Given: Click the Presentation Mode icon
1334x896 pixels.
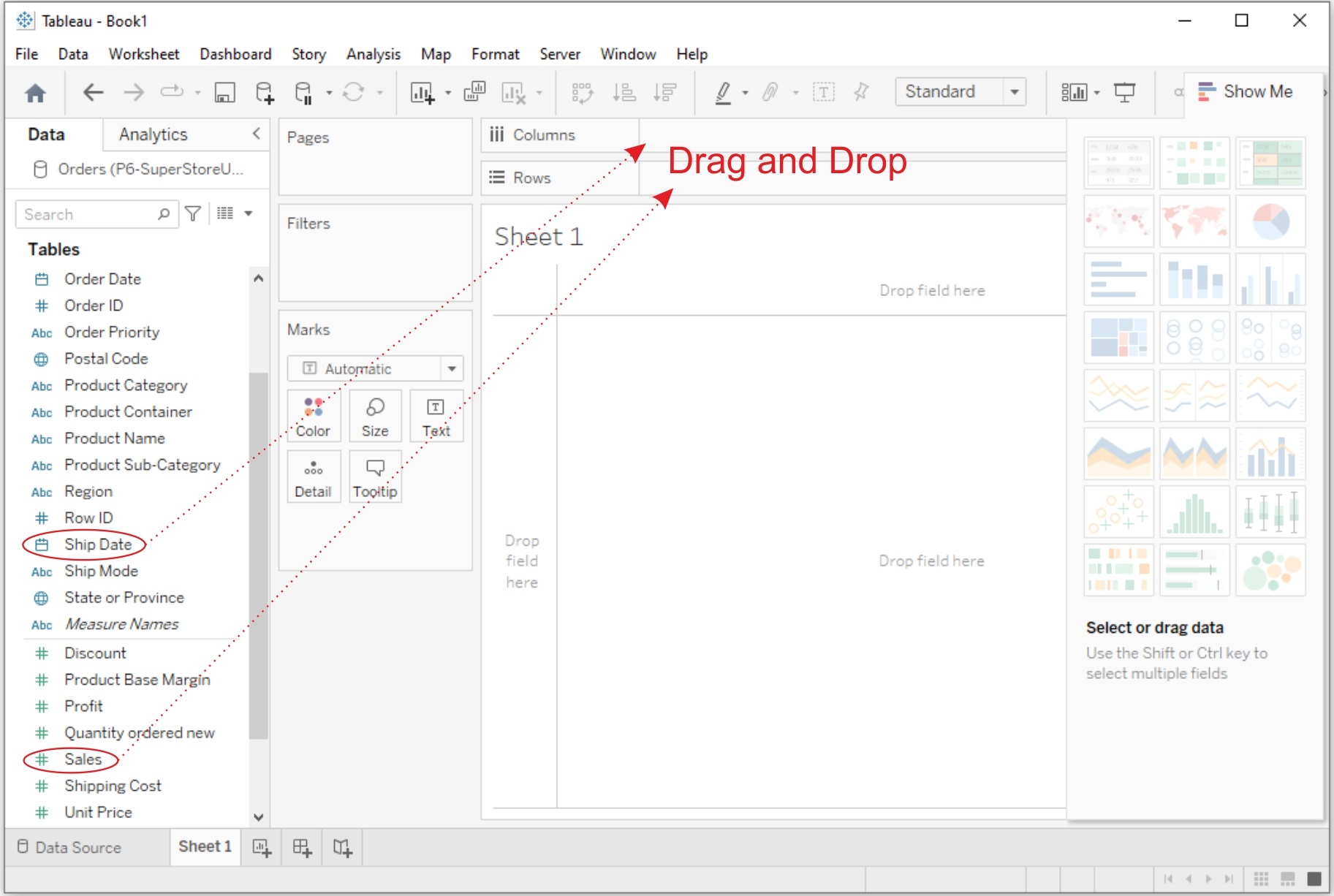Looking at the screenshot, I should [1124, 92].
